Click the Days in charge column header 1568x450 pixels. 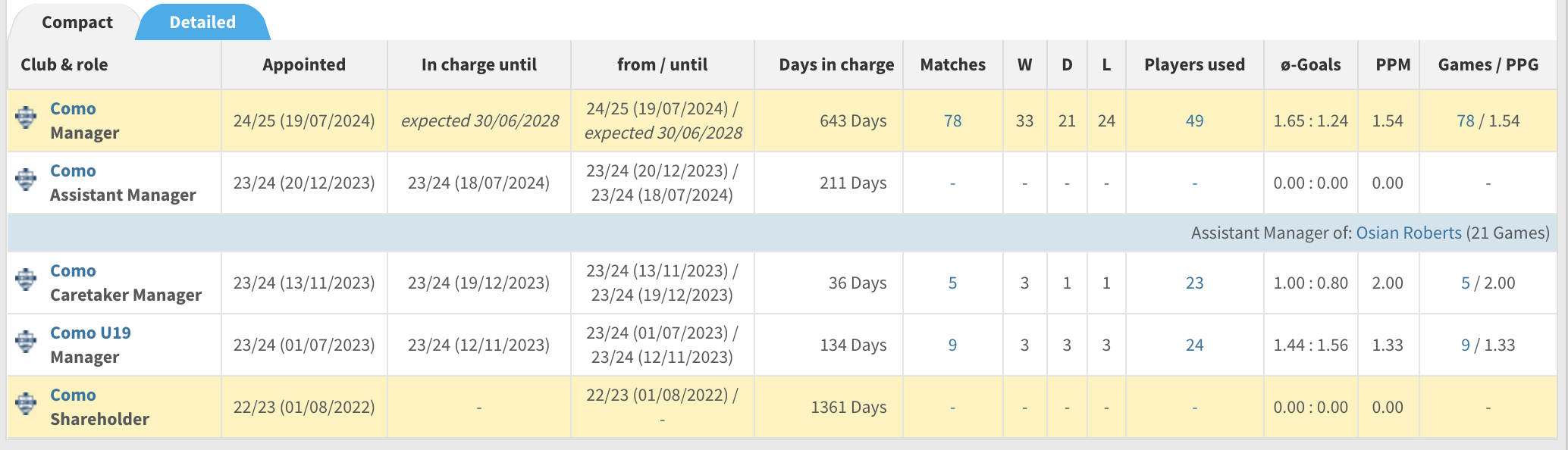click(836, 65)
